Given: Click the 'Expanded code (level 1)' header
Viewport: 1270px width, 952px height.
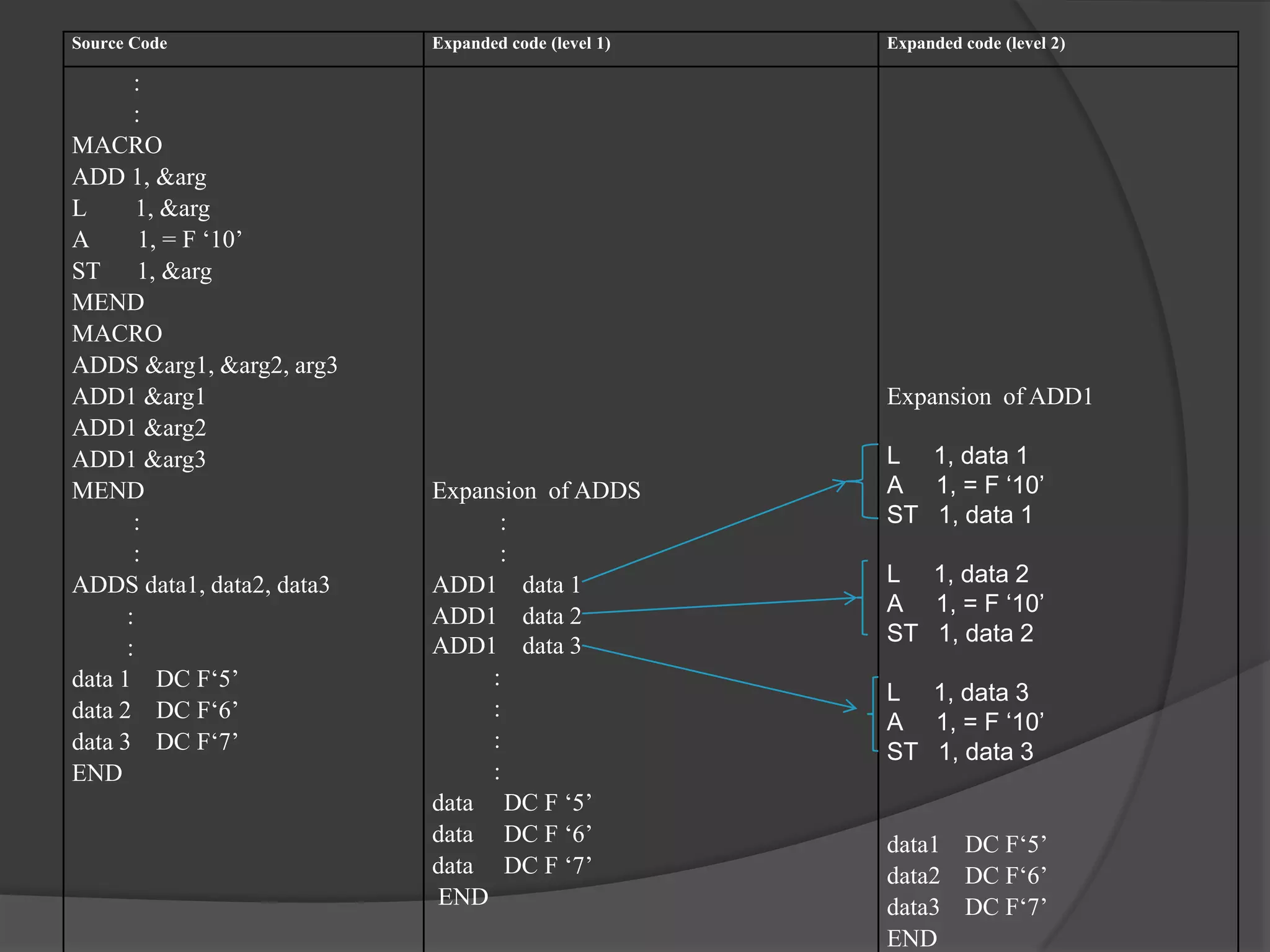Looking at the screenshot, I should [x=521, y=43].
